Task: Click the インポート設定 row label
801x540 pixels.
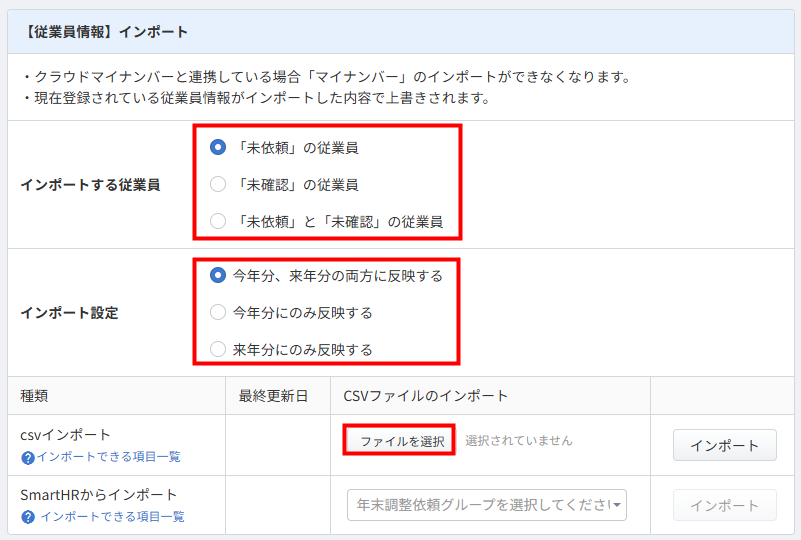Action: pyautogui.click(x=69, y=312)
